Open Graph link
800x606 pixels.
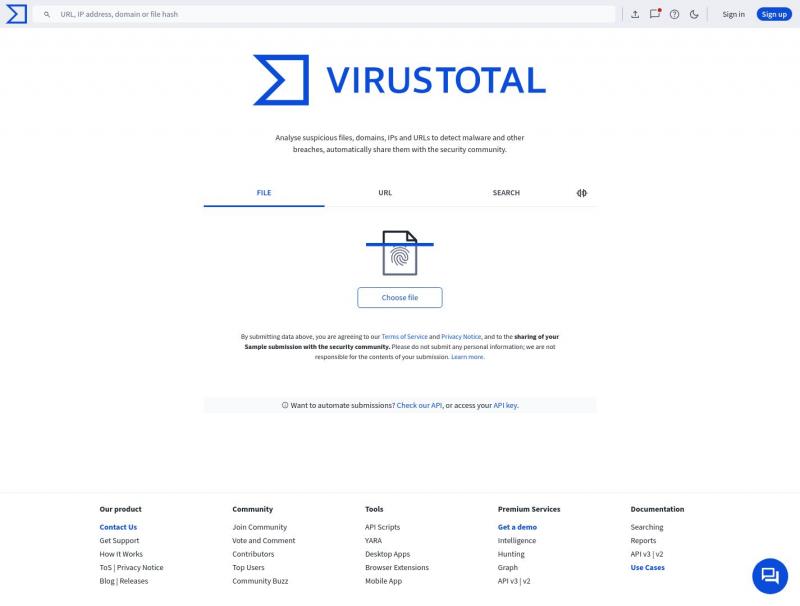click(508, 568)
